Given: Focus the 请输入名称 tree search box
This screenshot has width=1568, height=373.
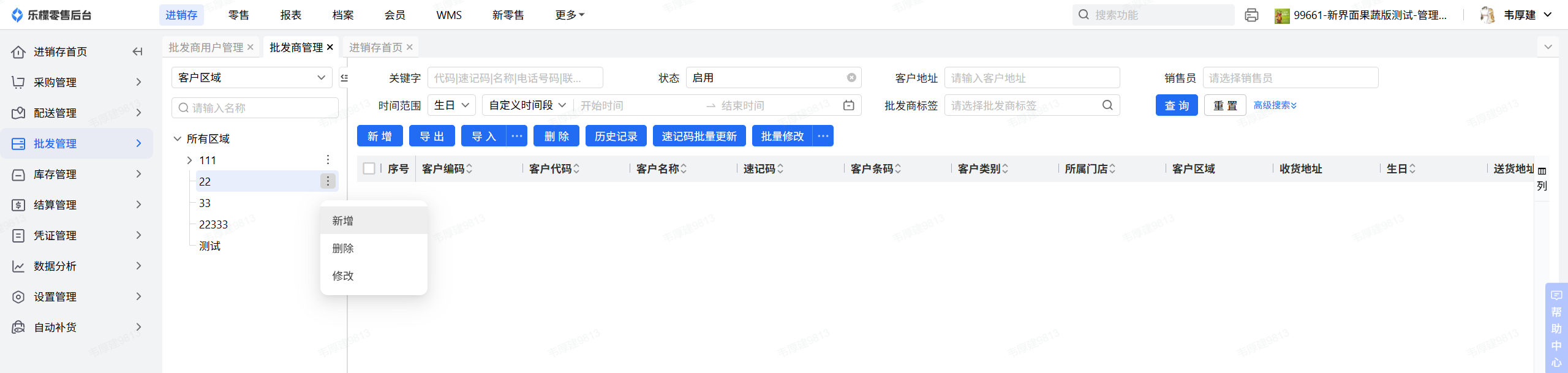Looking at the screenshot, I should [255, 108].
